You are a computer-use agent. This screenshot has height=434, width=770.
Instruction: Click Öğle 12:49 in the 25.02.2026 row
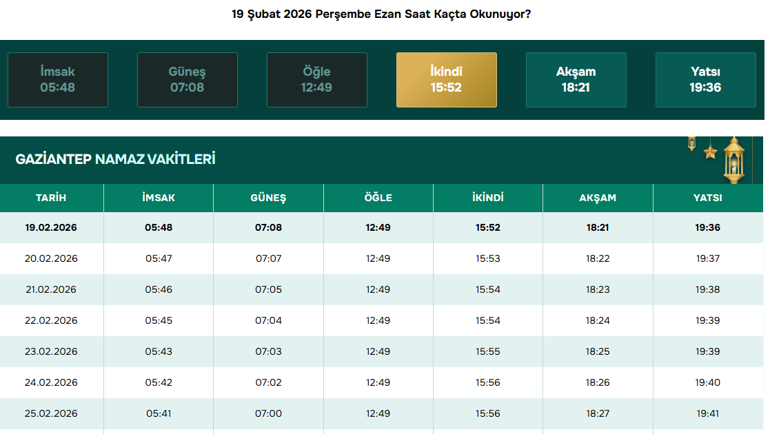(x=378, y=413)
